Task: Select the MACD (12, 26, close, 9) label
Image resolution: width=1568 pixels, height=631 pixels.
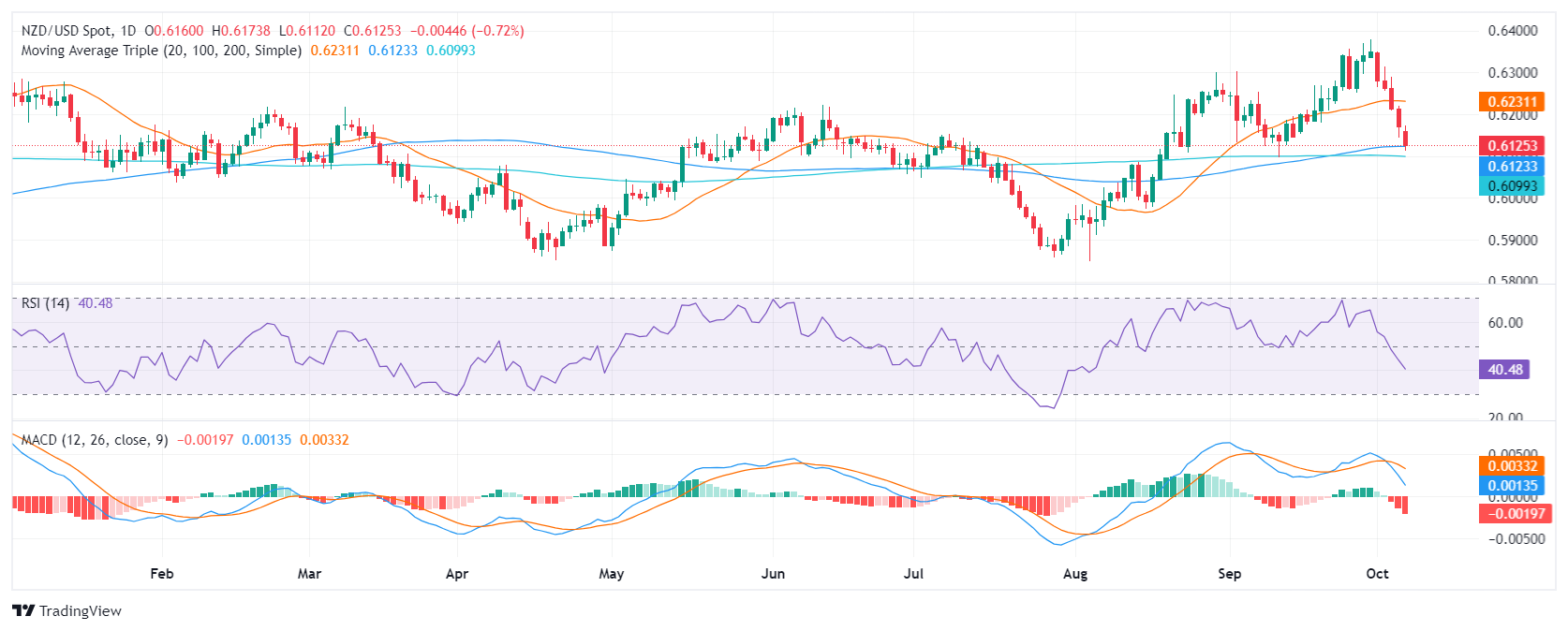Action: pos(95,440)
